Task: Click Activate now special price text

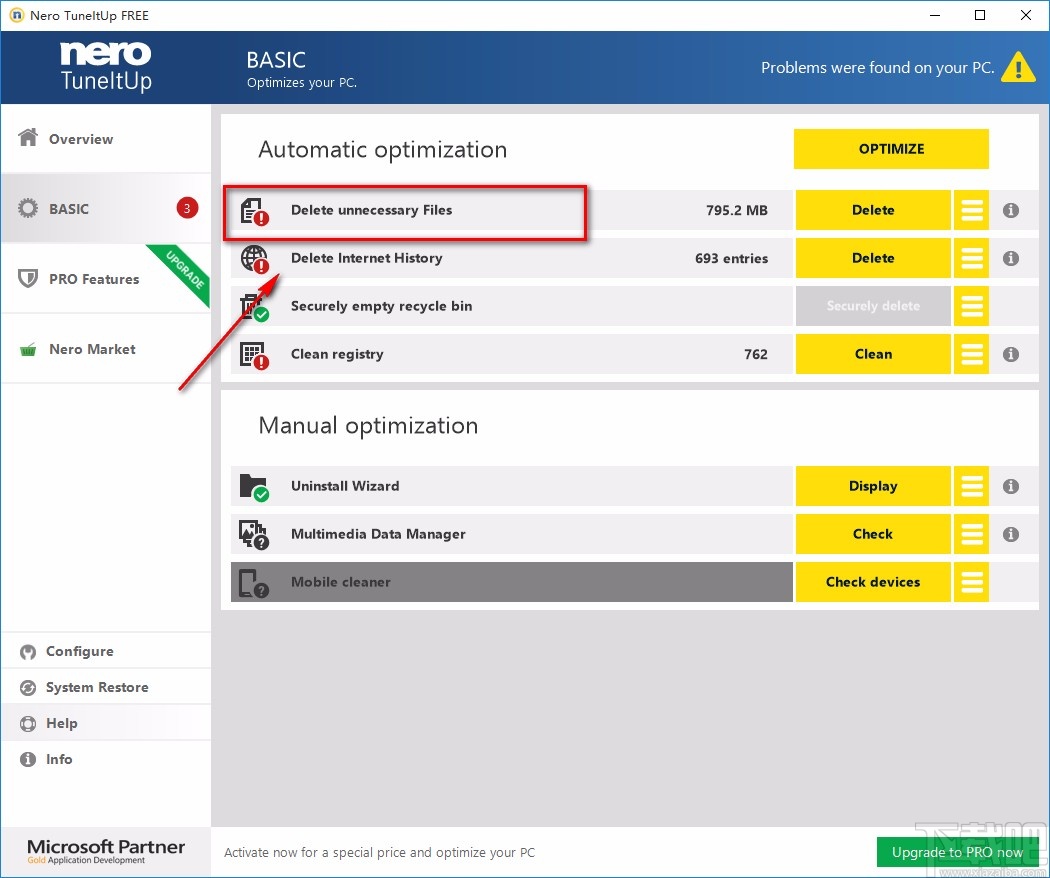Action: (380, 853)
